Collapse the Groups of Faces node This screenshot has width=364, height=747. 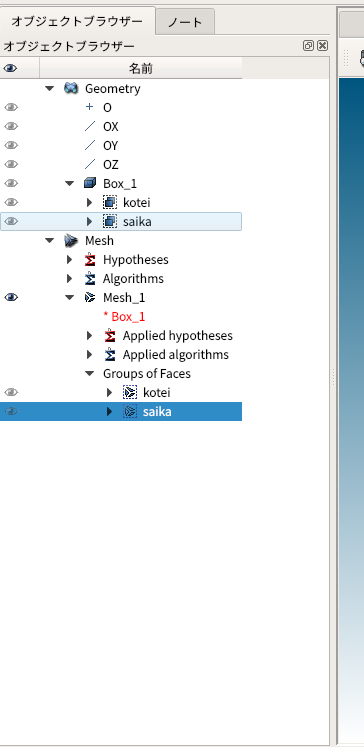point(89,374)
